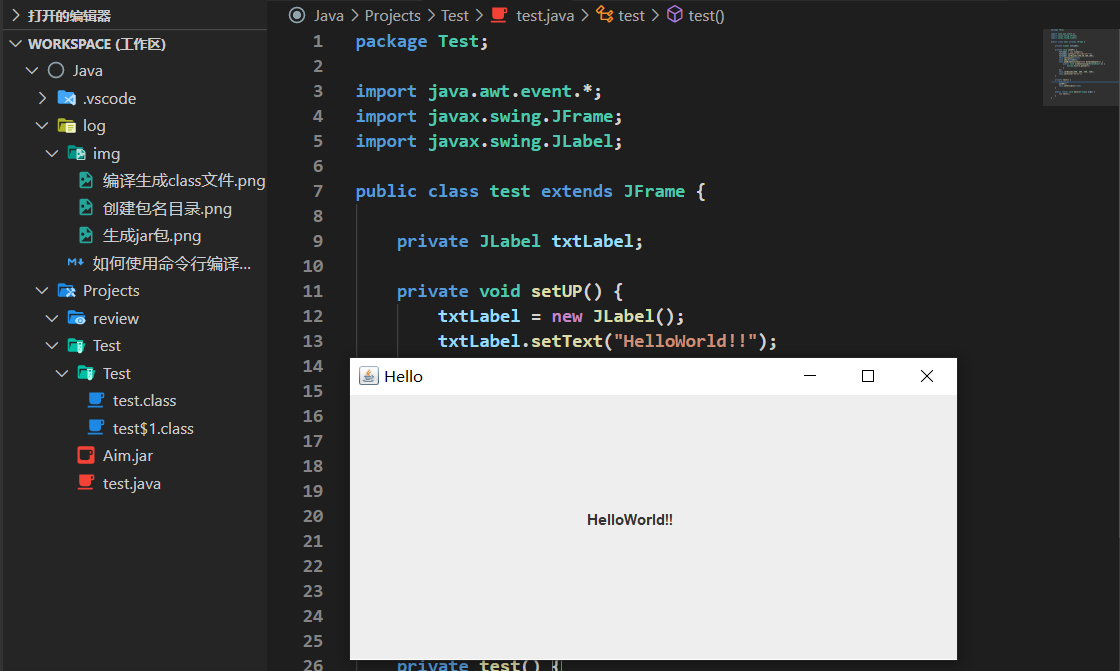Select the test.java breadcrumb segment
Image resolution: width=1120 pixels, height=671 pixels.
coord(545,15)
